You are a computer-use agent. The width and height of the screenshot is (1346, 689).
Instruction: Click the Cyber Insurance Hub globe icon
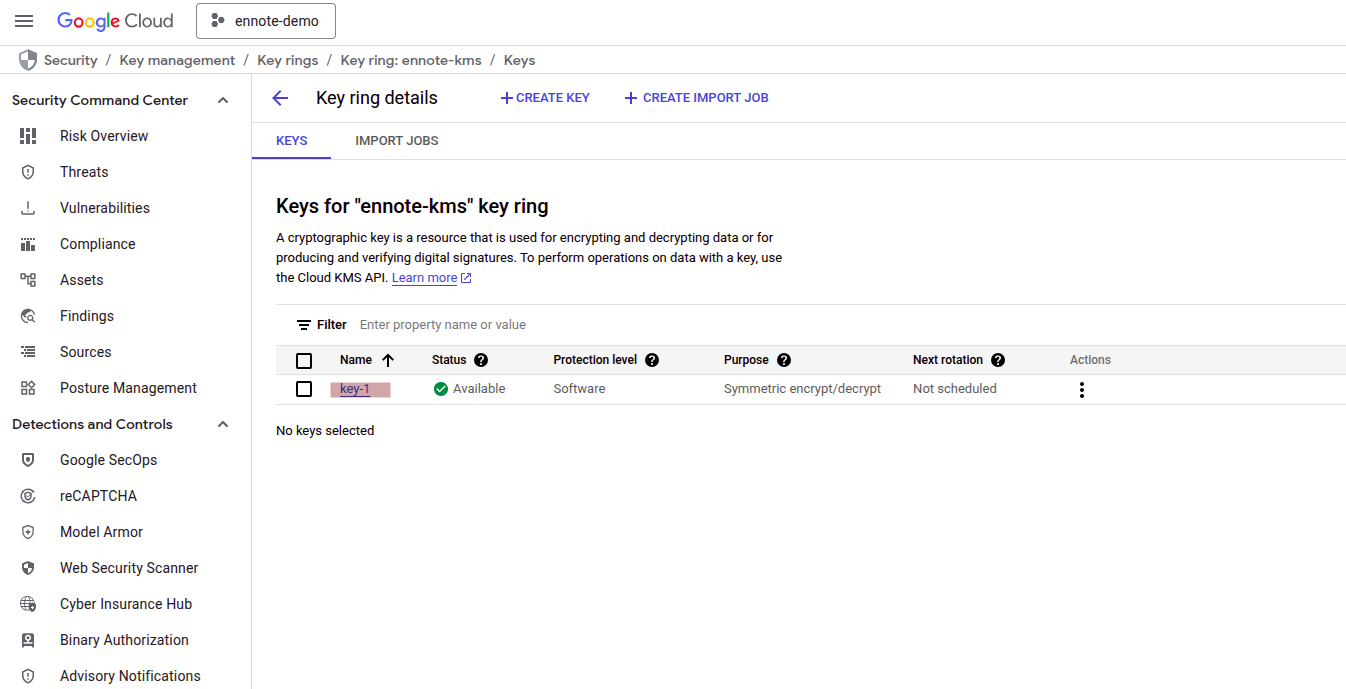[x=28, y=604]
